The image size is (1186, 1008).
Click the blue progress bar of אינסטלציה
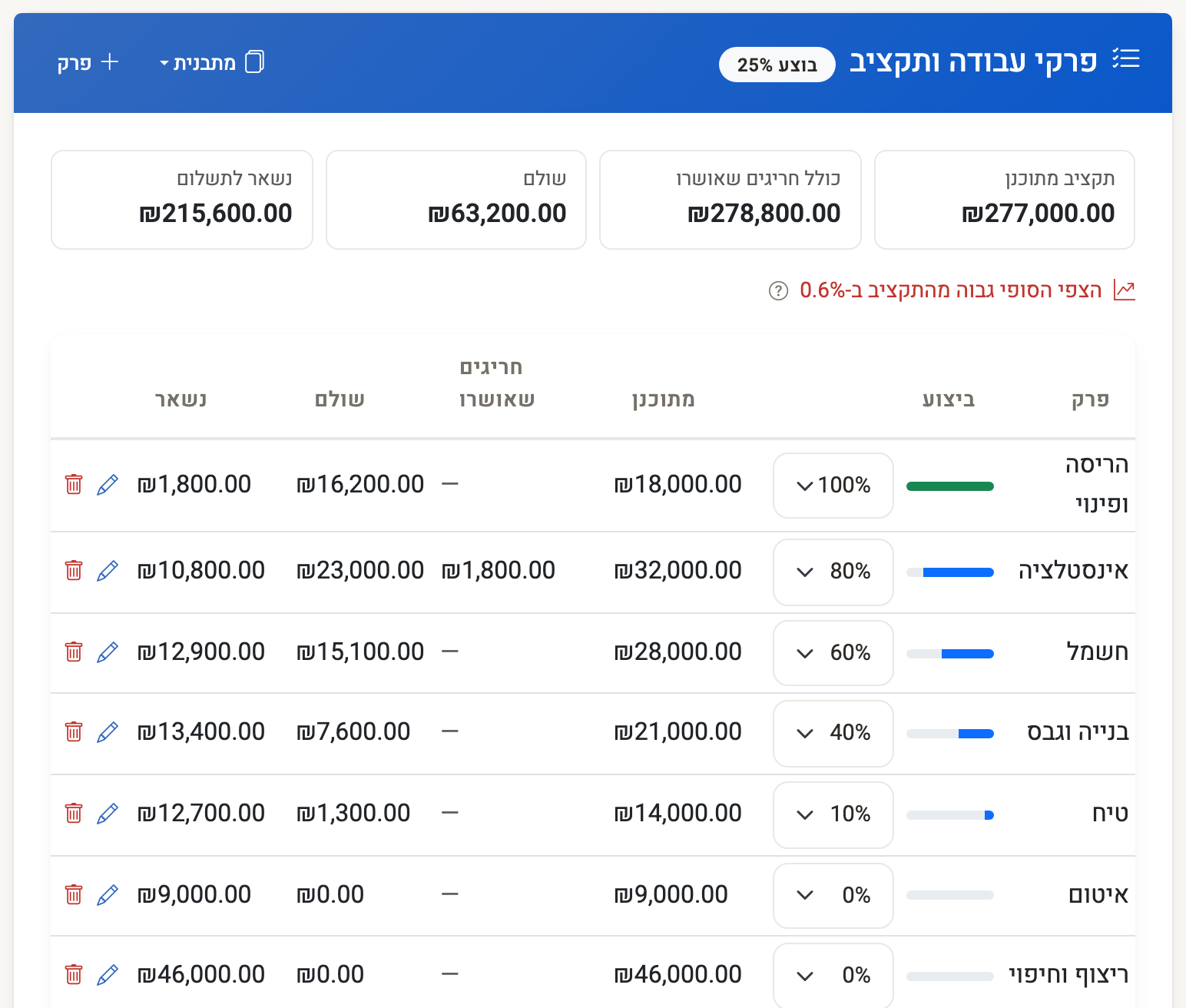950,572
